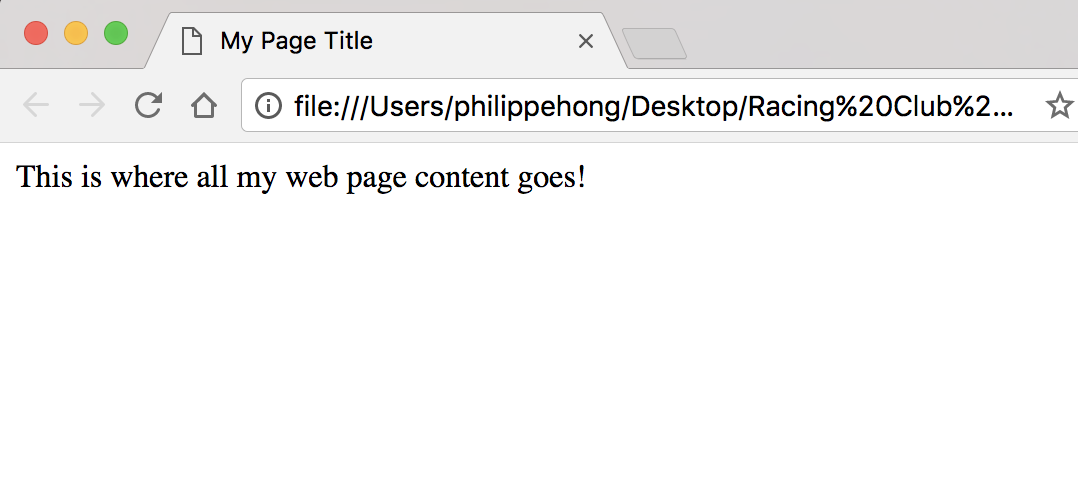Go forward to the next page
Image resolution: width=1078 pixels, height=487 pixels.
(92, 105)
